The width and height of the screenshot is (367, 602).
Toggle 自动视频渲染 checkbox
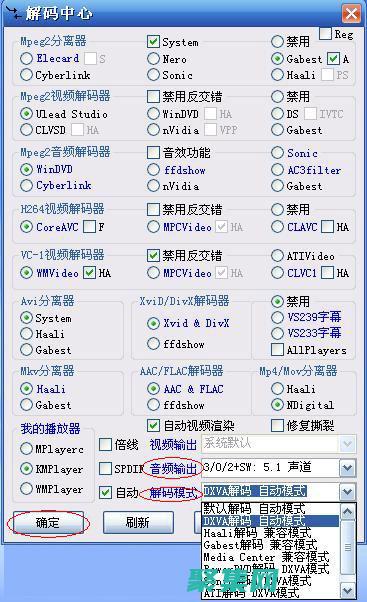pos(153,425)
